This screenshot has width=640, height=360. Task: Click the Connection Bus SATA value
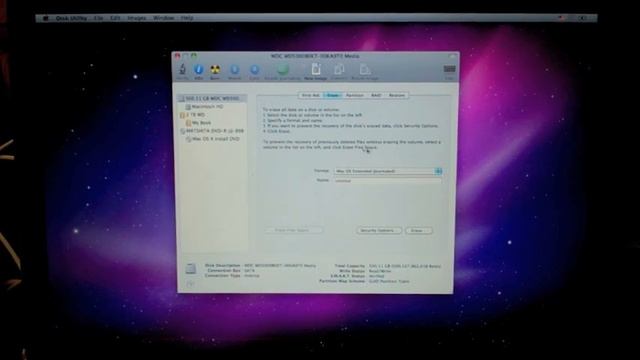pyautogui.click(x=249, y=271)
